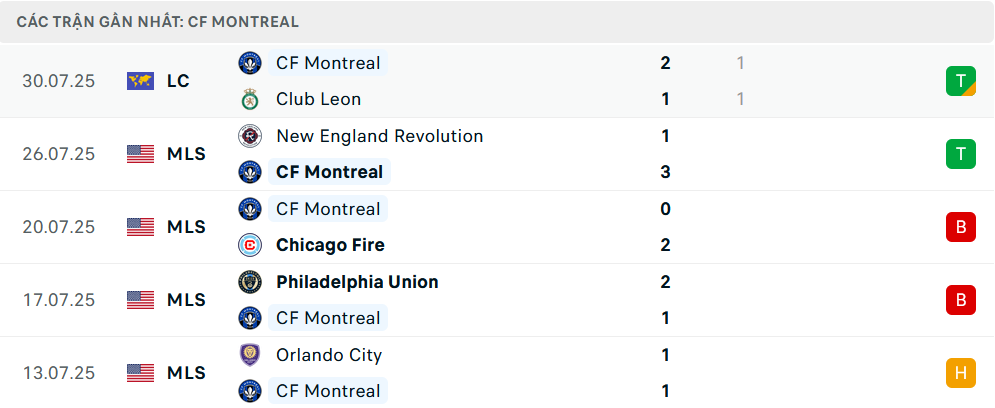This screenshot has width=995, height=408.
Task: Click the US flag on 13.07.25 row
Action: (140, 373)
